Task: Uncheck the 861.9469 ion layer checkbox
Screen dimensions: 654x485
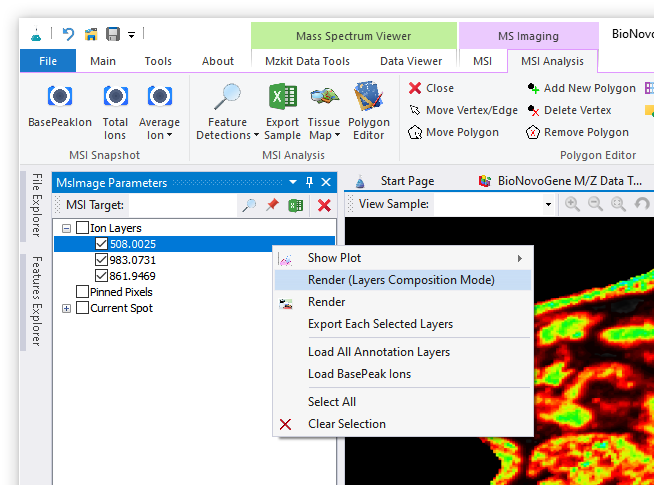Action: (x=100, y=276)
